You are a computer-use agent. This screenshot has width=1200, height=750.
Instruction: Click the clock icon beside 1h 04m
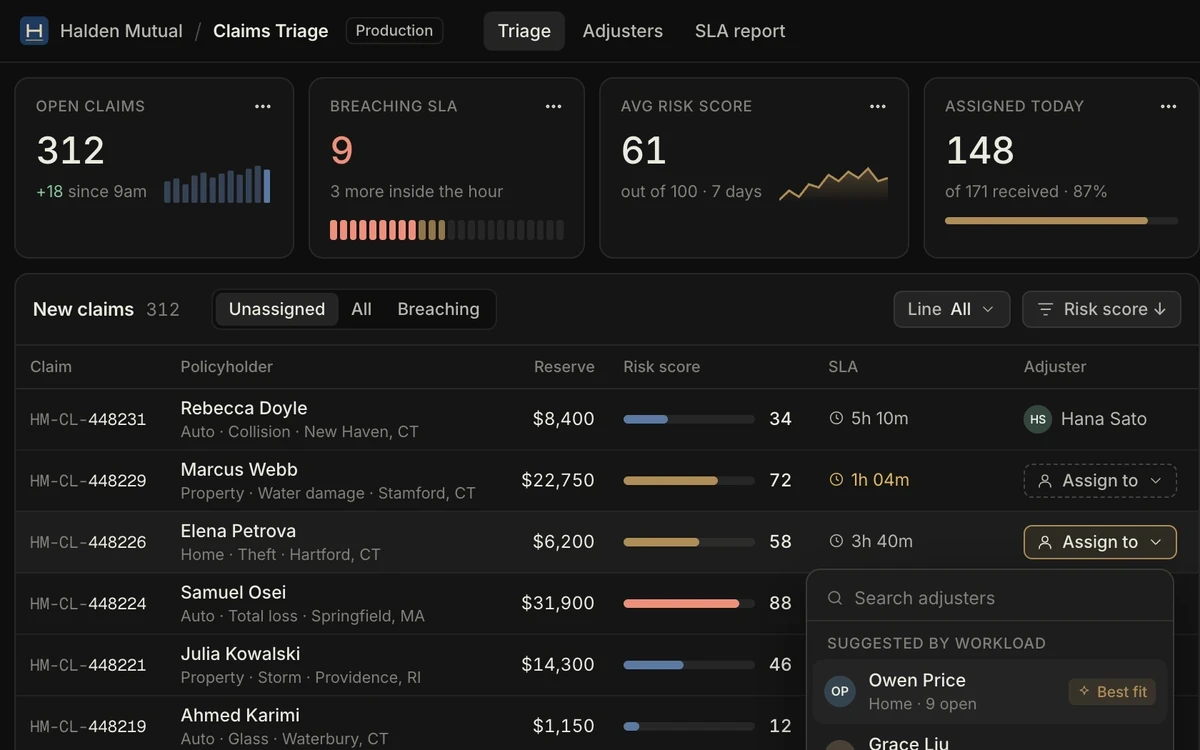click(836, 480)
